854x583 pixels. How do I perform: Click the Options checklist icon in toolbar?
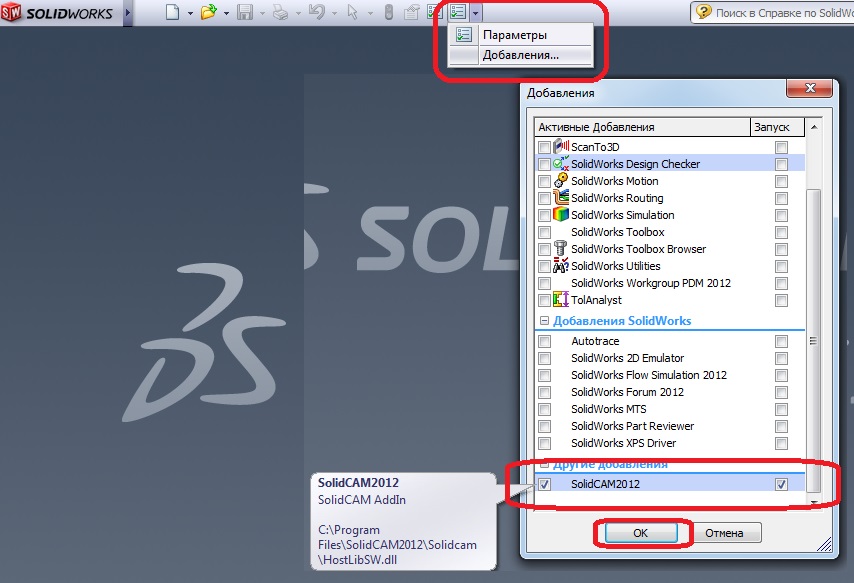coord(459,12)
